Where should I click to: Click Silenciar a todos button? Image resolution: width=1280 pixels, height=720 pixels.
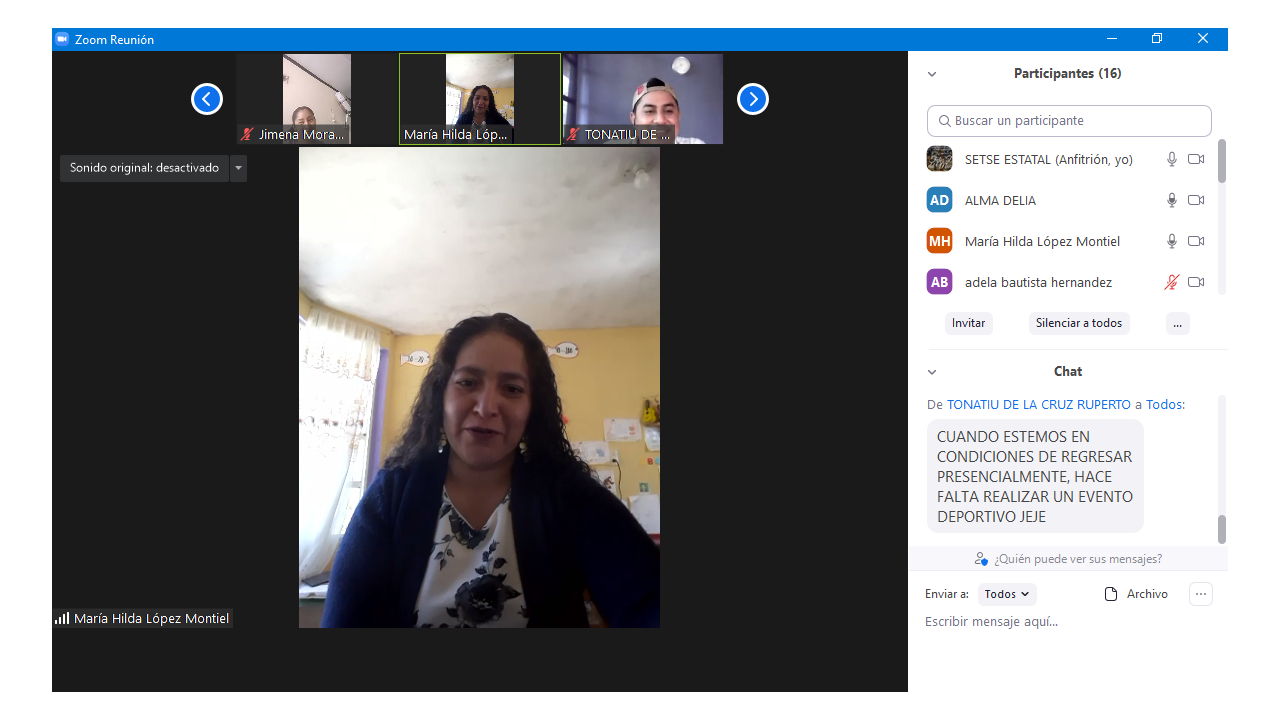click(x=1079, y=323)
